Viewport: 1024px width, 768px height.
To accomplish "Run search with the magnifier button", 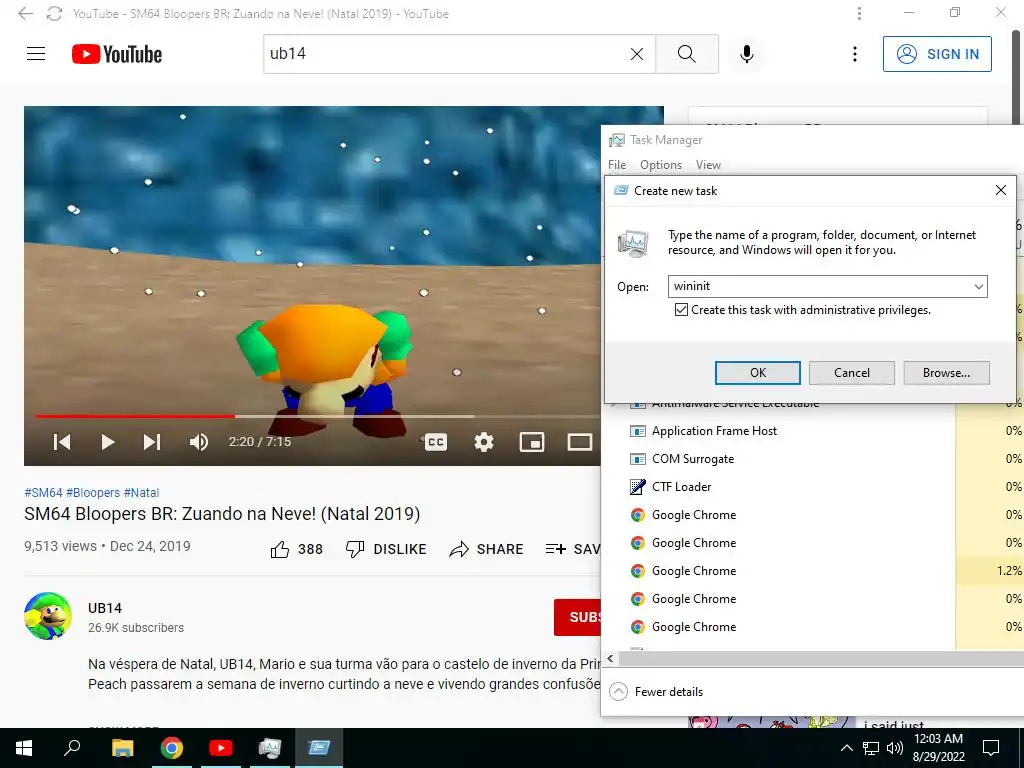I will [x=686, y=54].
